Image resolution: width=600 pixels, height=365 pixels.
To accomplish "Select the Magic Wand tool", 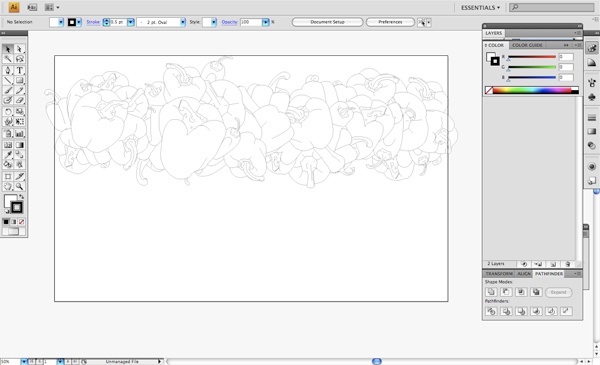I will pos(8,59).
